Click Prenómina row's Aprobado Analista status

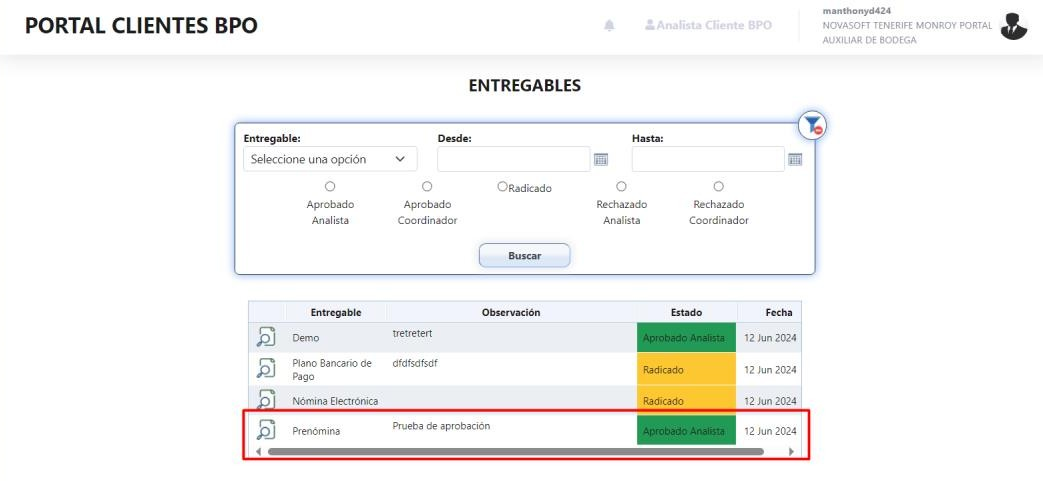tap(686, 431)
